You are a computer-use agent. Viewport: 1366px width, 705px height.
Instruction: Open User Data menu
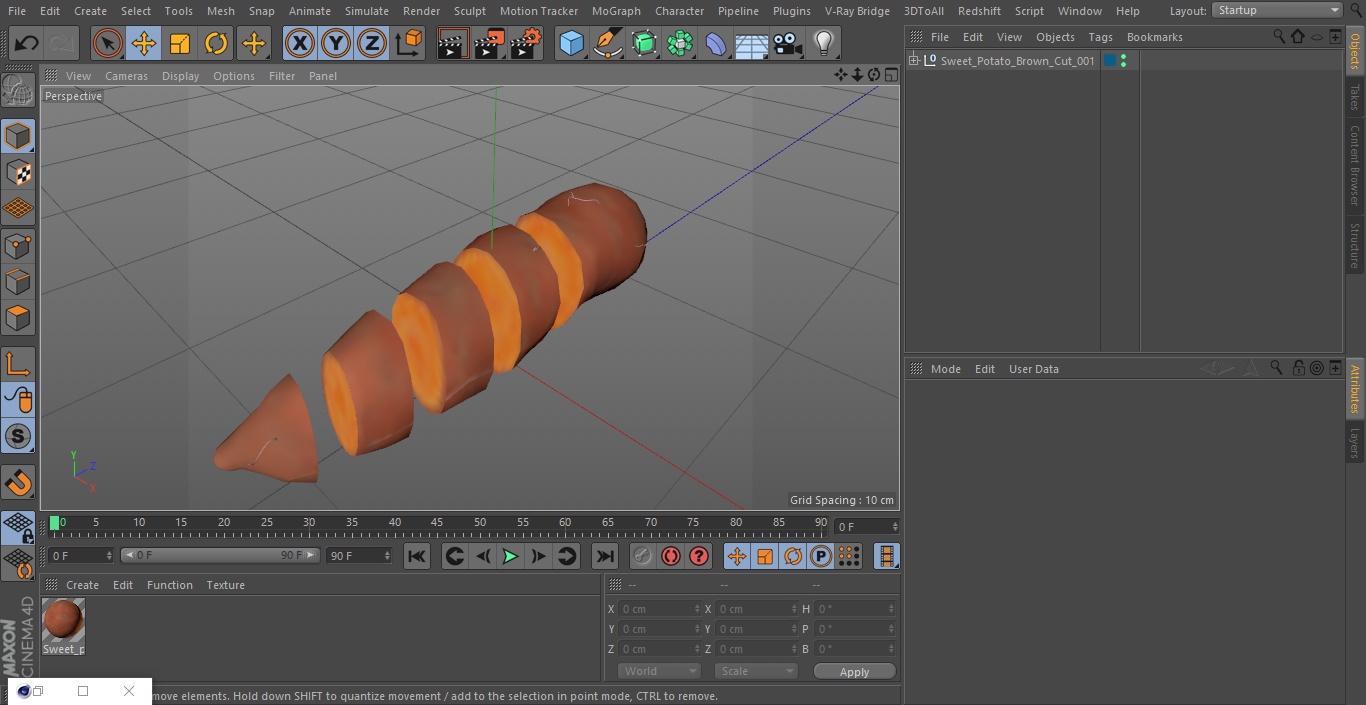1033,369
